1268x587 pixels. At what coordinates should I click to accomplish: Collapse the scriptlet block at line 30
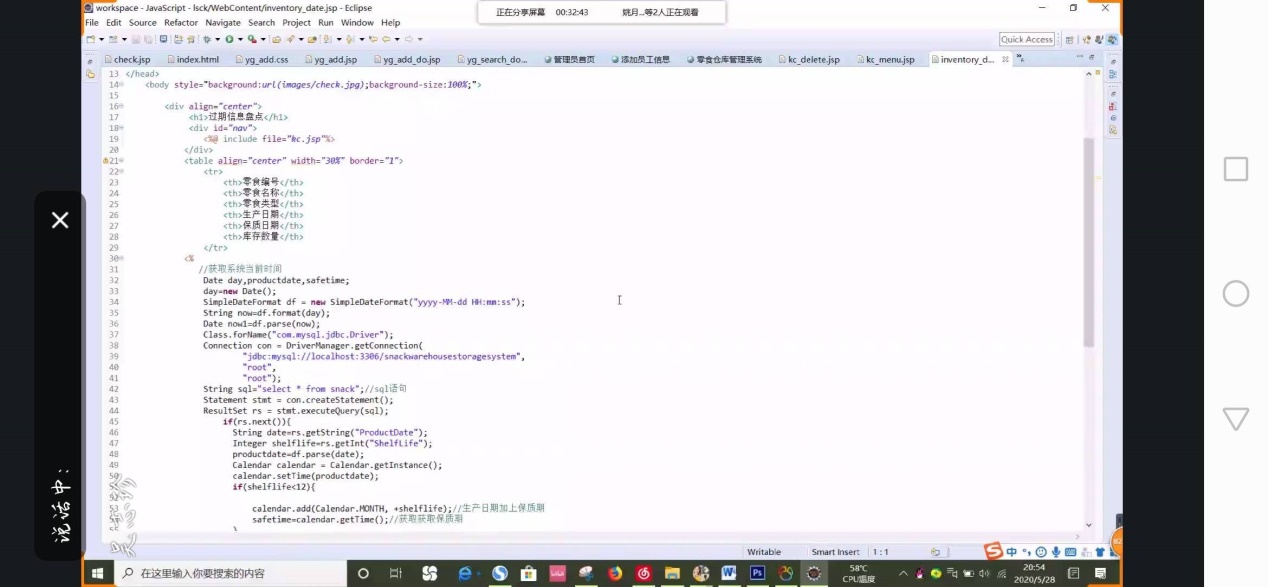(x=121, y=259)
